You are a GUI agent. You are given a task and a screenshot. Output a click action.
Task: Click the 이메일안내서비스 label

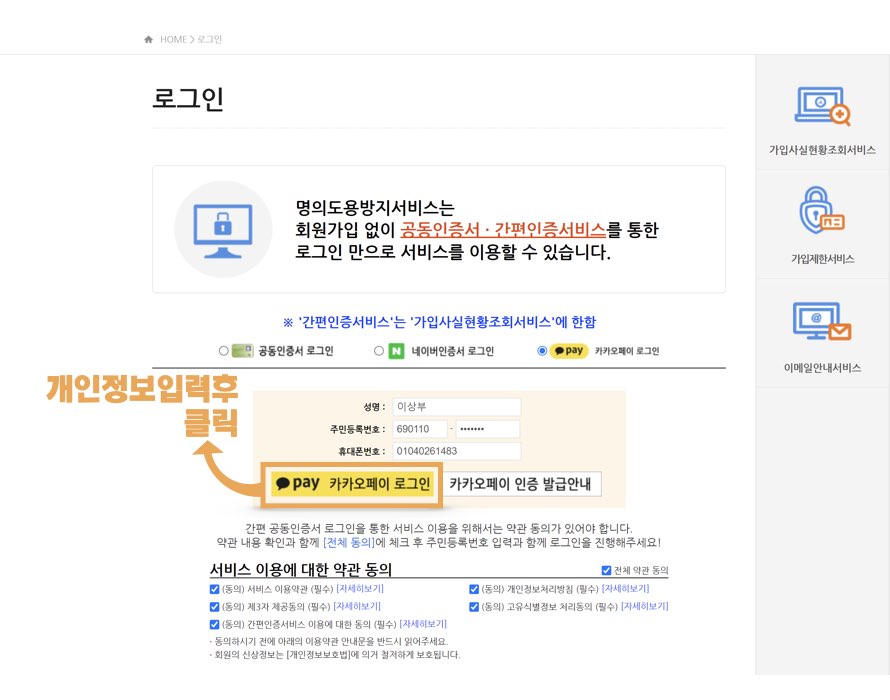point(822,368)
